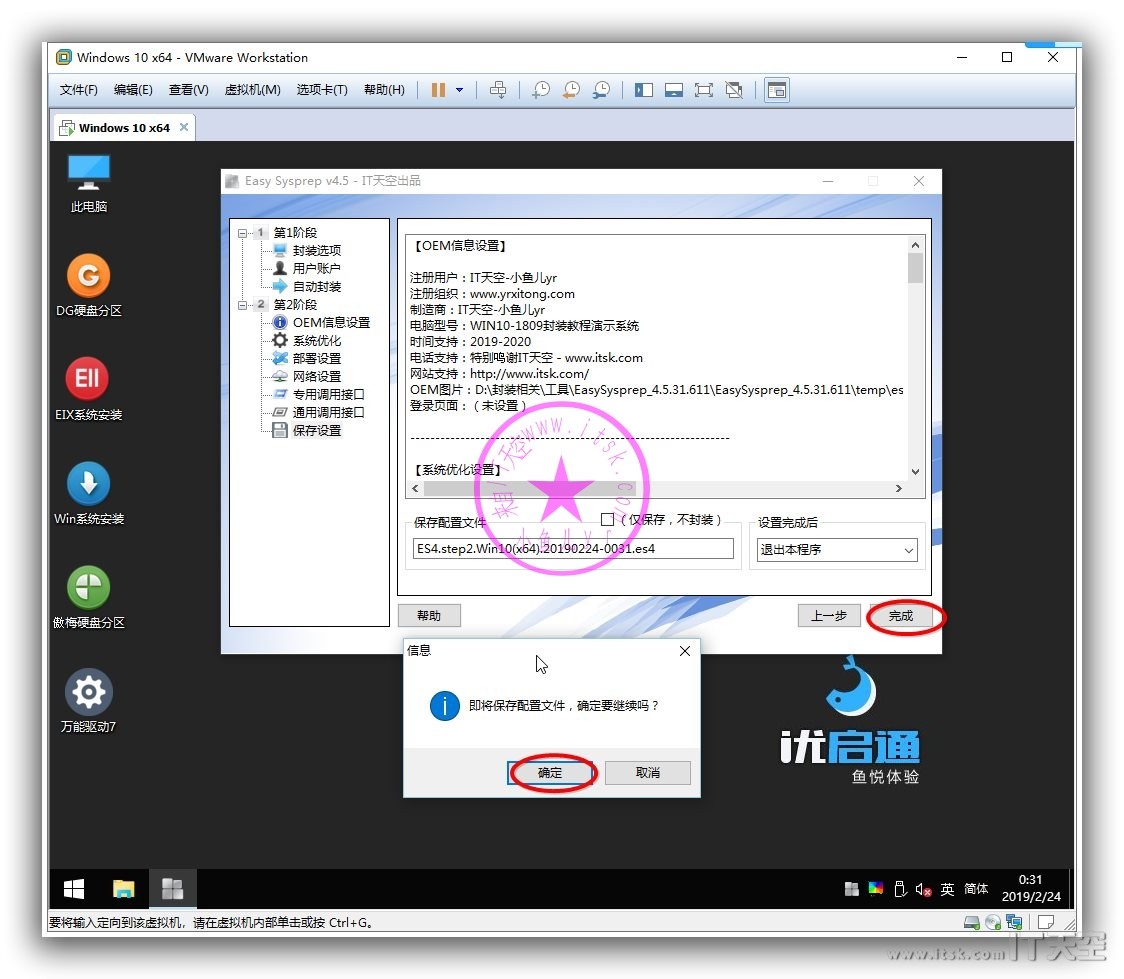Open the snapshot manager toolbar icon
Viewport: 1124px width, 979px height.
tap(601, 90)
